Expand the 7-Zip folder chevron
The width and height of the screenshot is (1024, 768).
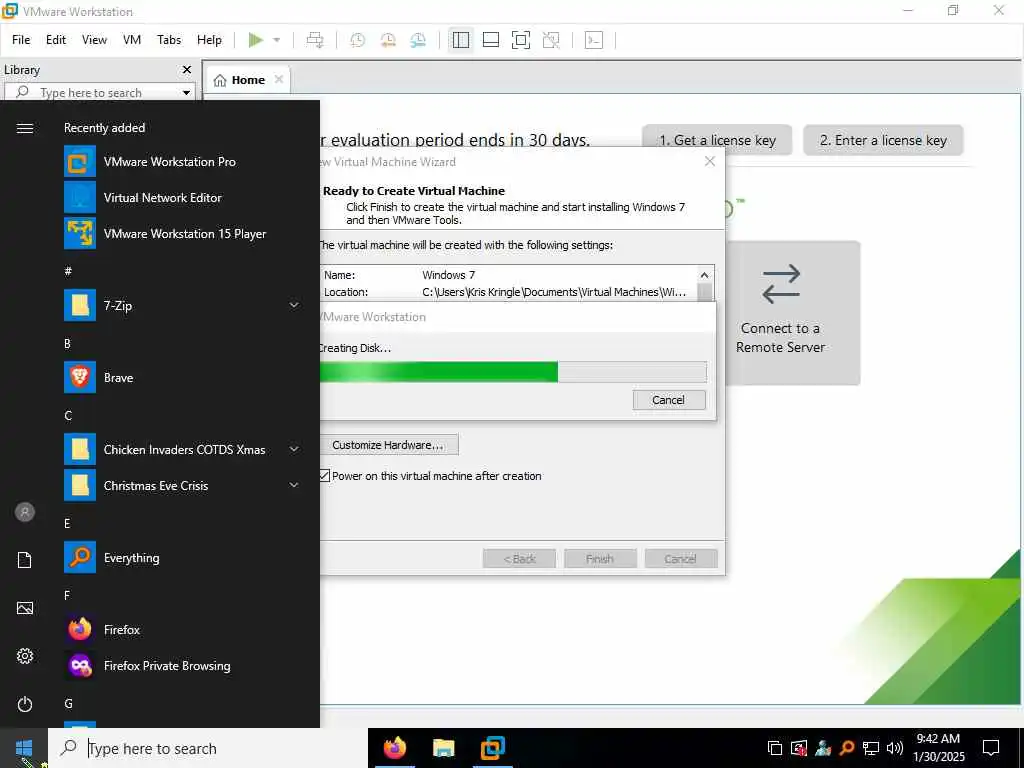[x=294, y=305]
